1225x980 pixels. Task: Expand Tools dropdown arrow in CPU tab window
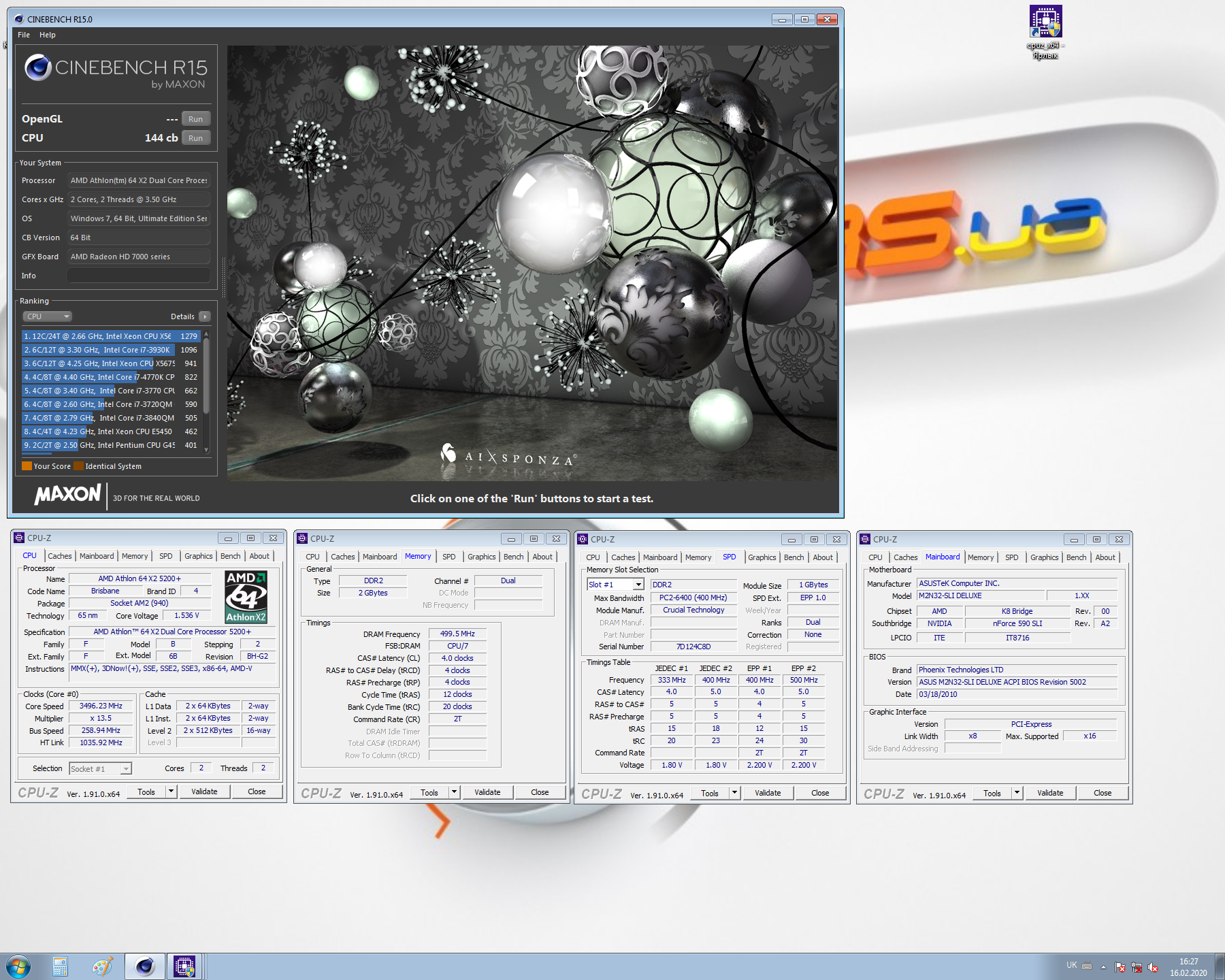pyautogui.click(x=171, y=791)
